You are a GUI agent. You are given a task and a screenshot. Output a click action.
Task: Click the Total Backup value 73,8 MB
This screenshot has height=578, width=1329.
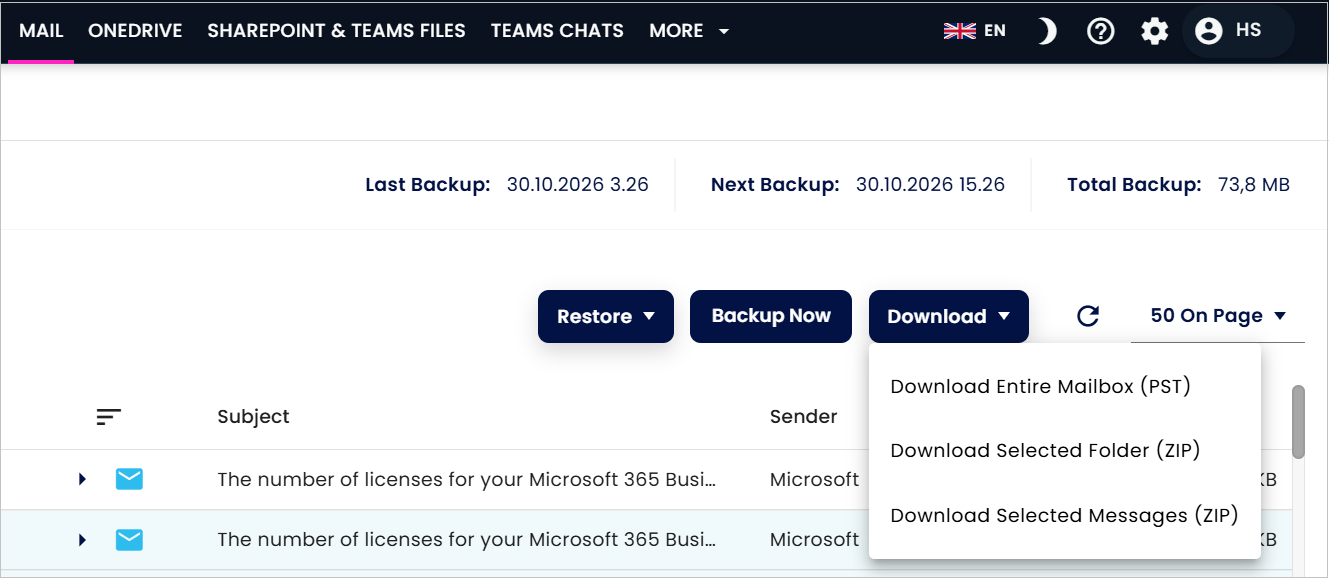(x=1253, y=185)
